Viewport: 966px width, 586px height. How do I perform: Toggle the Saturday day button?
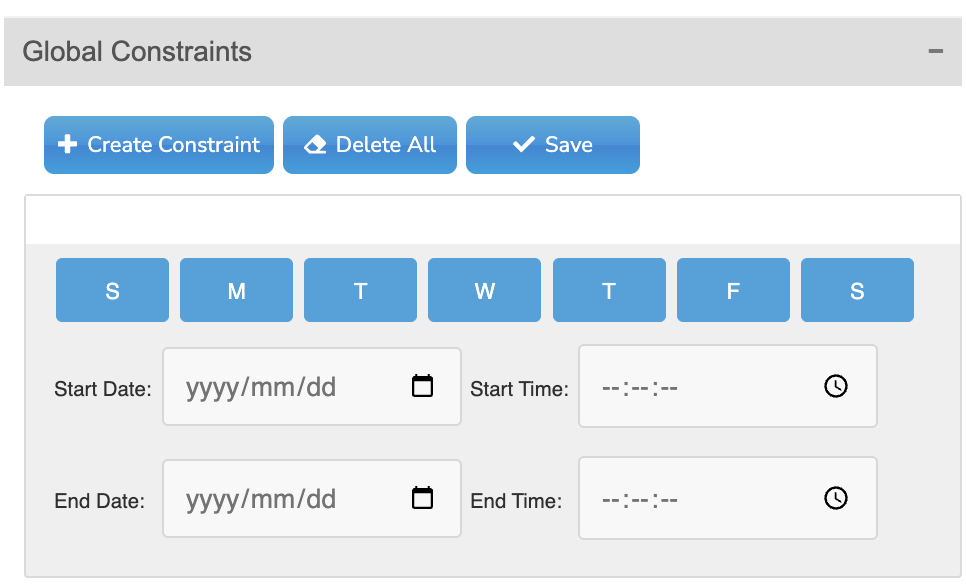pyautogui.click(x=857, y=290)
